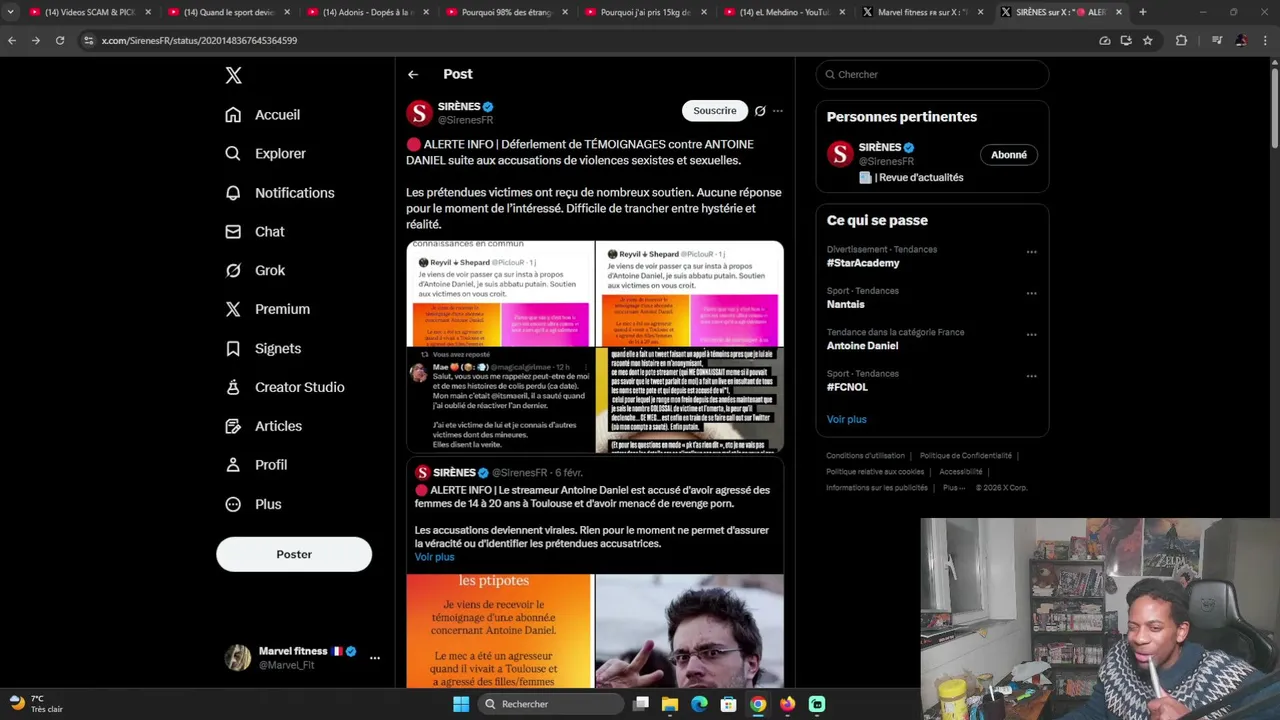The height and width of the screenshot is (720, 1280).
Task: Click the Abonné button for SIRÈNES
Action: click(1009, 155)
